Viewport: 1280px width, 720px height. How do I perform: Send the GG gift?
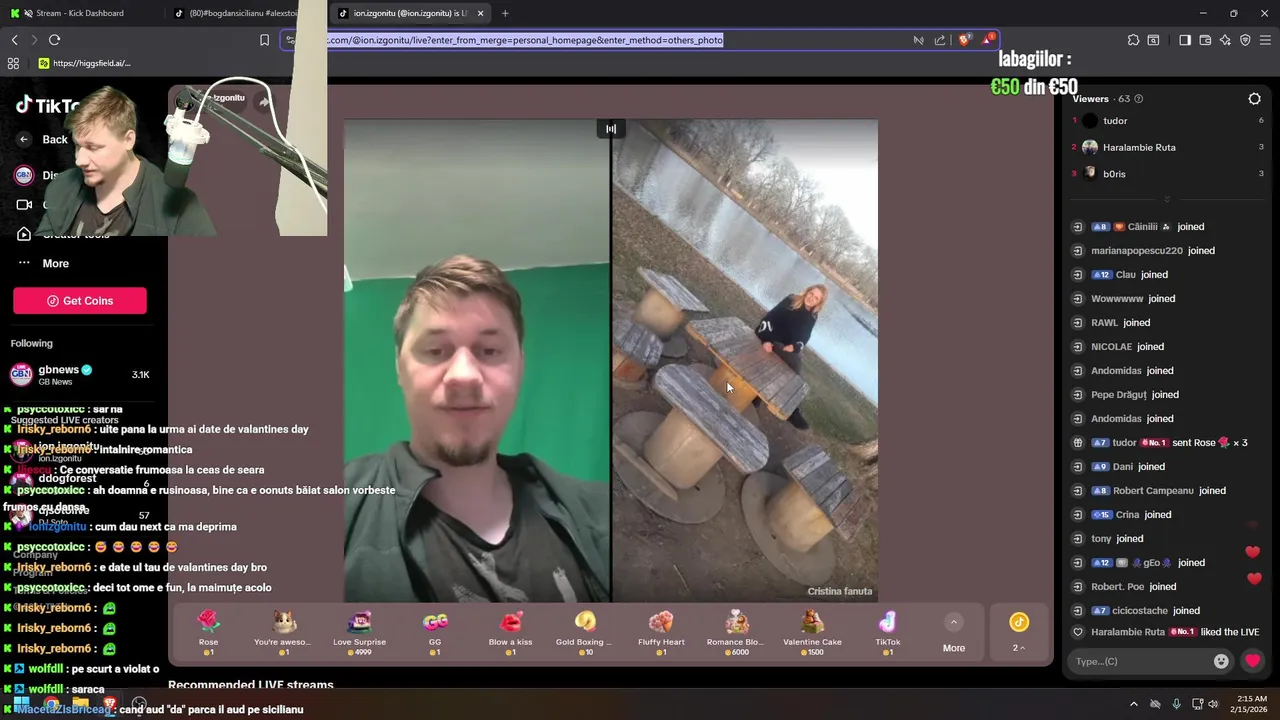[435, 631]
